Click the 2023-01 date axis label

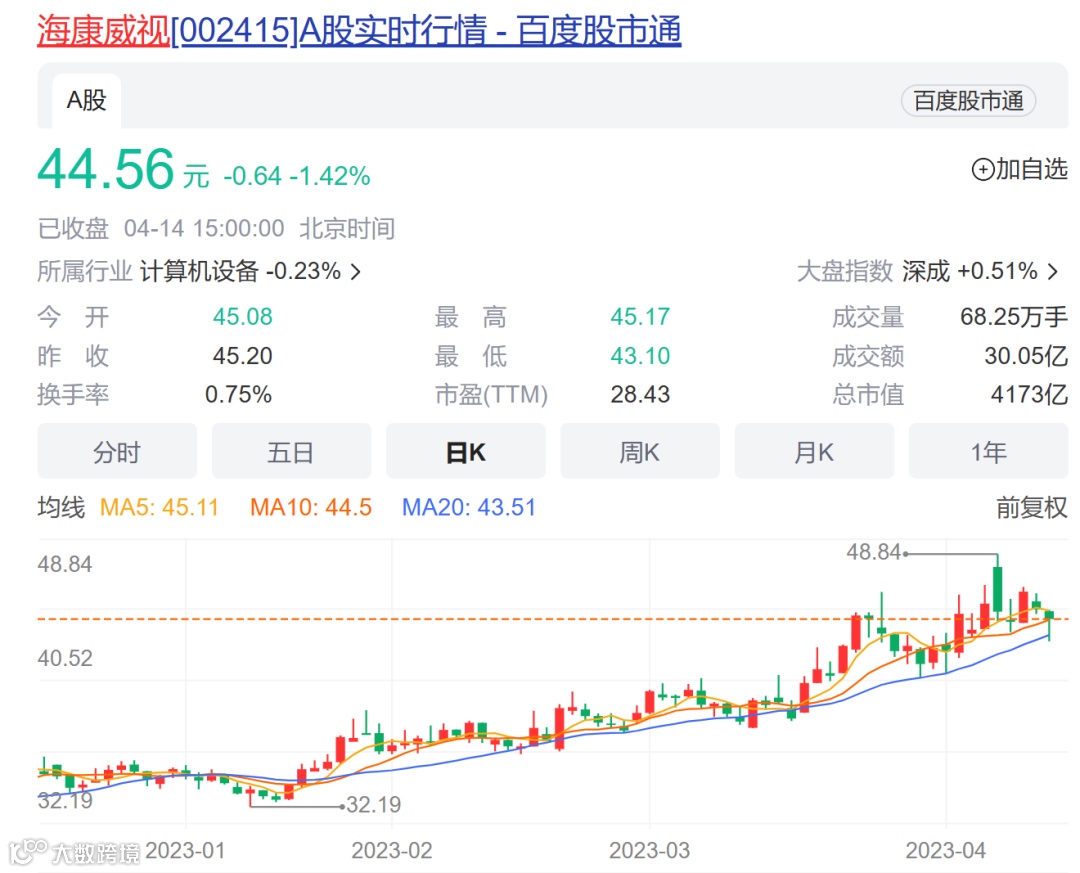pos(185,851)
